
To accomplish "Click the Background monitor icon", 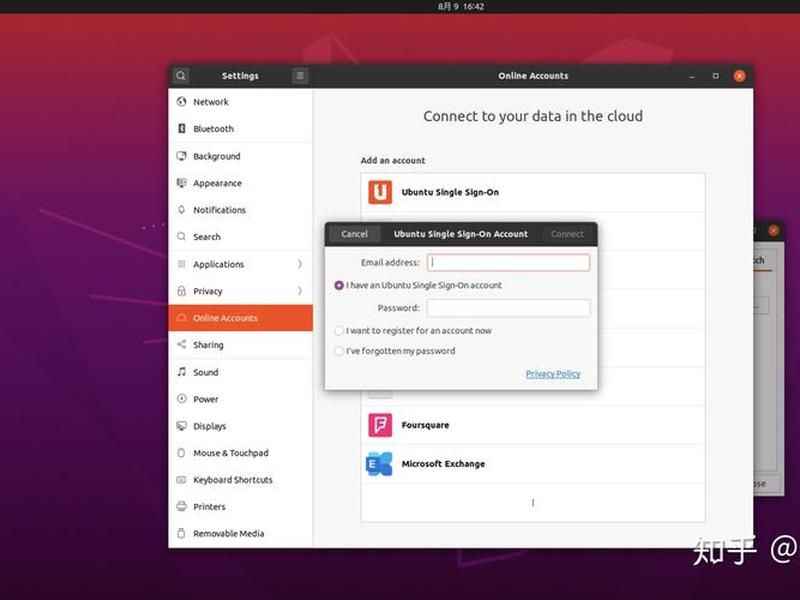I will point(181,156).
